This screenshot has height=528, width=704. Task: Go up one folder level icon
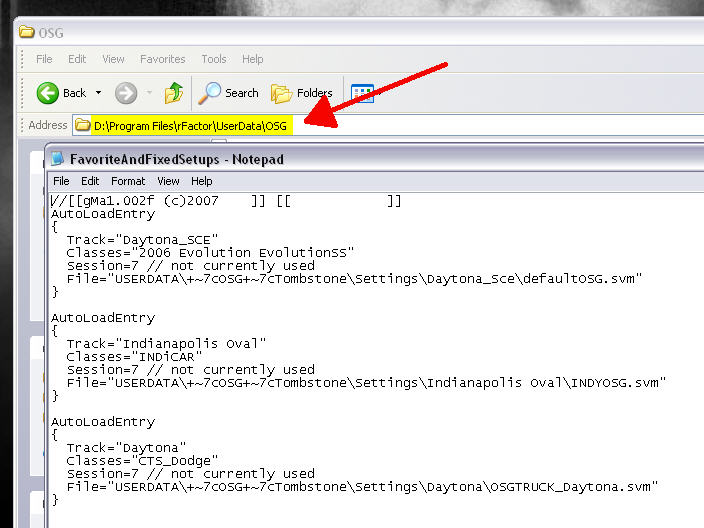pos(174,93)
